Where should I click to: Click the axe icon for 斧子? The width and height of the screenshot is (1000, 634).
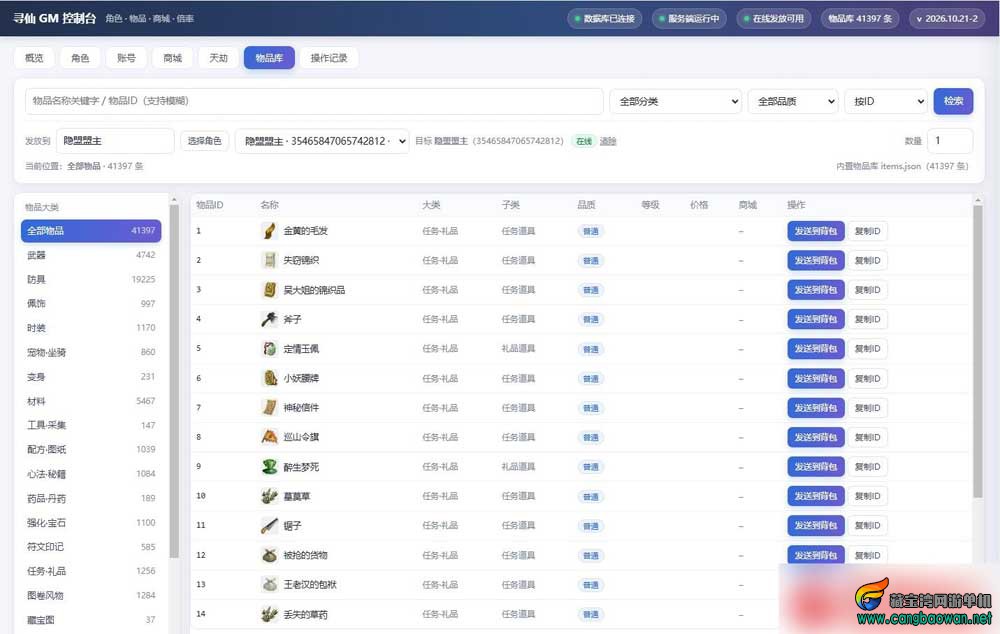point(270,319)
